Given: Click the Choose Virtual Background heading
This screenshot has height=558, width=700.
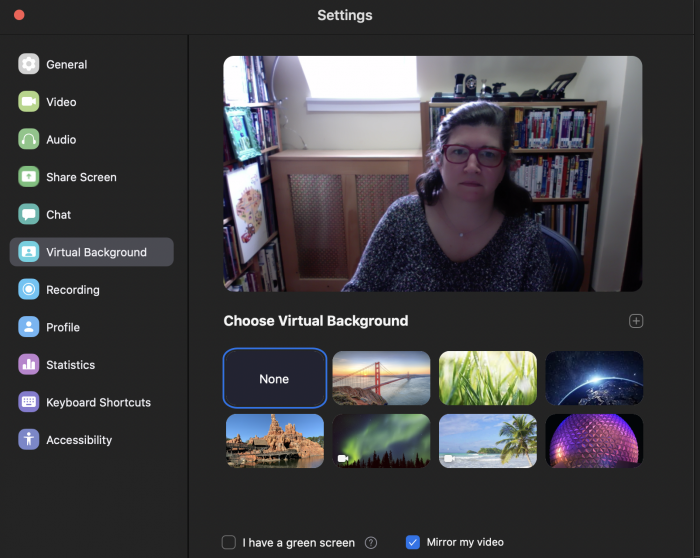Looking at the screenshot, I should pyautogui.click(x=316, y=321).
